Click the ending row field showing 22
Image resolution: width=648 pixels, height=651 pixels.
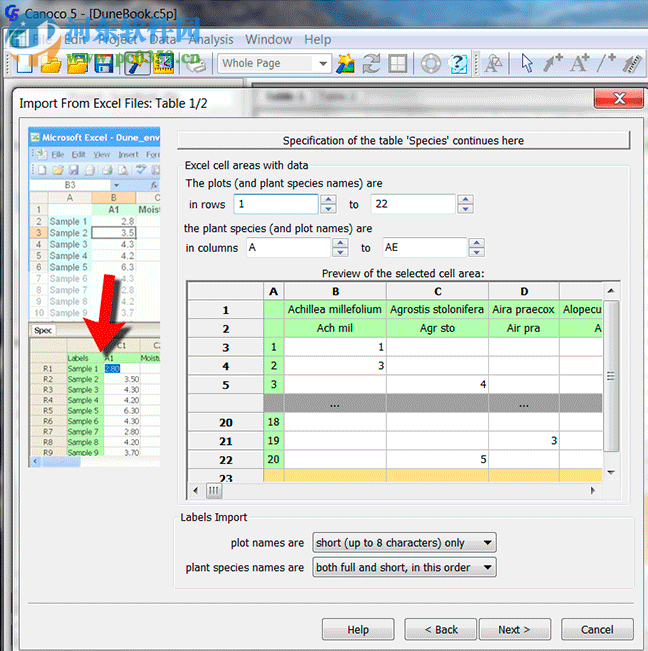(x=413, y=204)
